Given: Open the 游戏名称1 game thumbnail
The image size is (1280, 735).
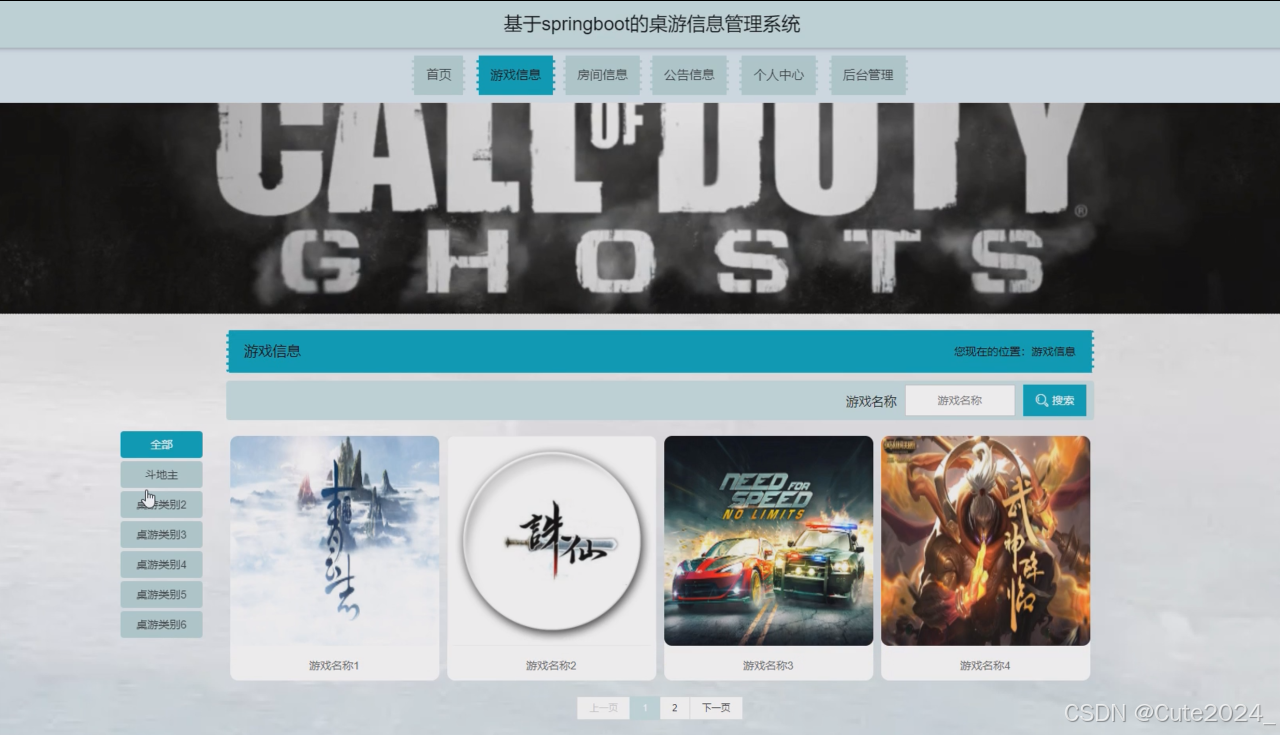Looking at the screenshot, I should click(x=334, y=540).
